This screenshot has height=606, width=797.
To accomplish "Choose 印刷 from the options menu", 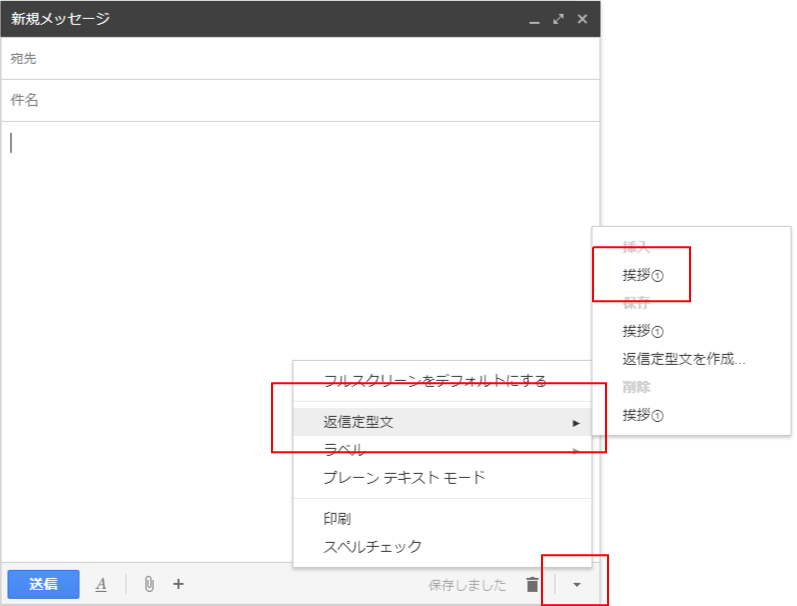I will click(337, 519).
